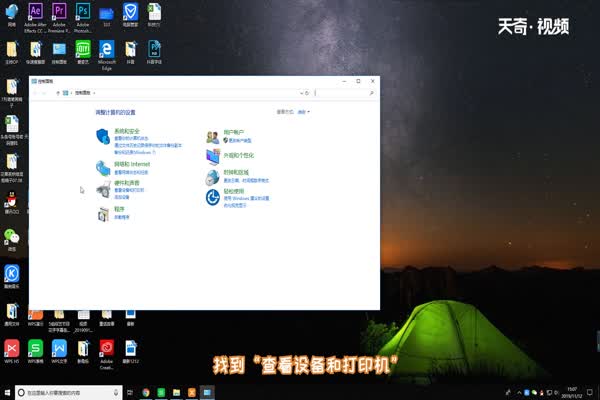600x400 pixels.
Task: Click the Clock and Region heading link
Action: point(236,172)
